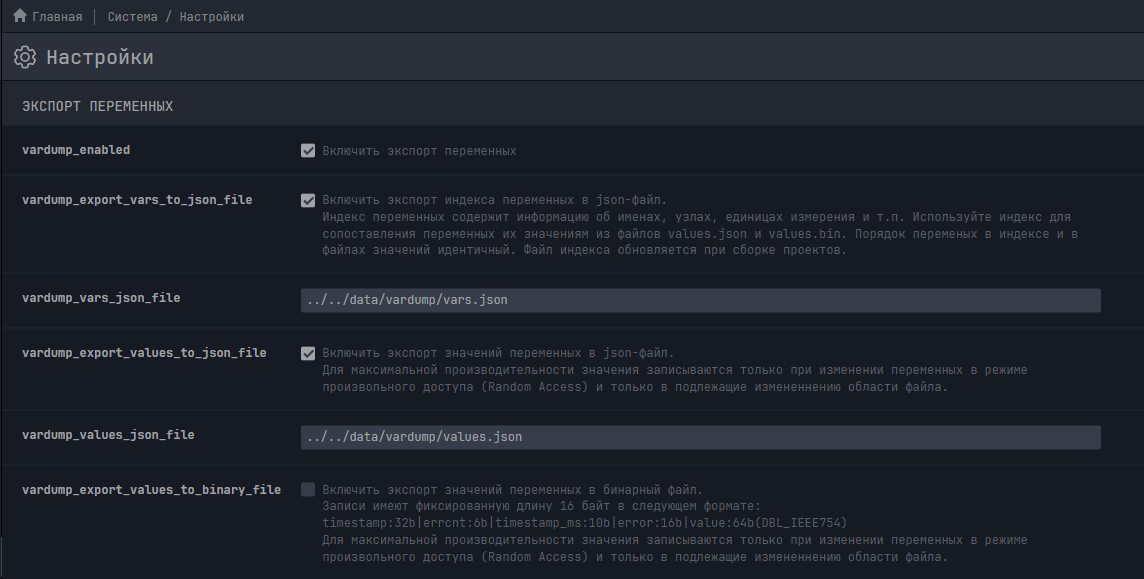Uncheck the vardump_enabled checkbox
This screenshot has width=1144, height=579.
[308, 151]
